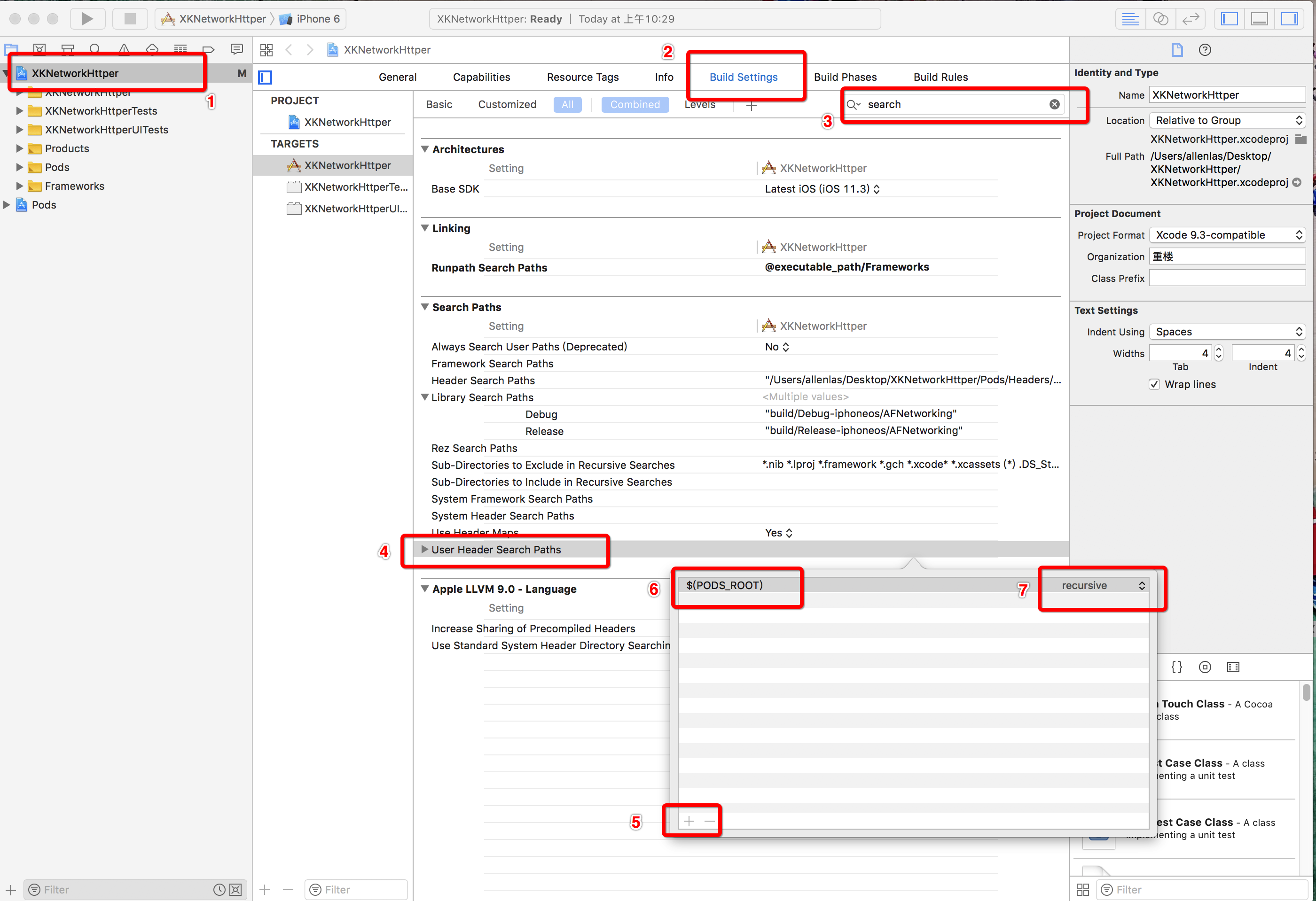Toggle the Debug area panel
The width and height of the screenshot is (1316, 901).
coord(1260,19)
